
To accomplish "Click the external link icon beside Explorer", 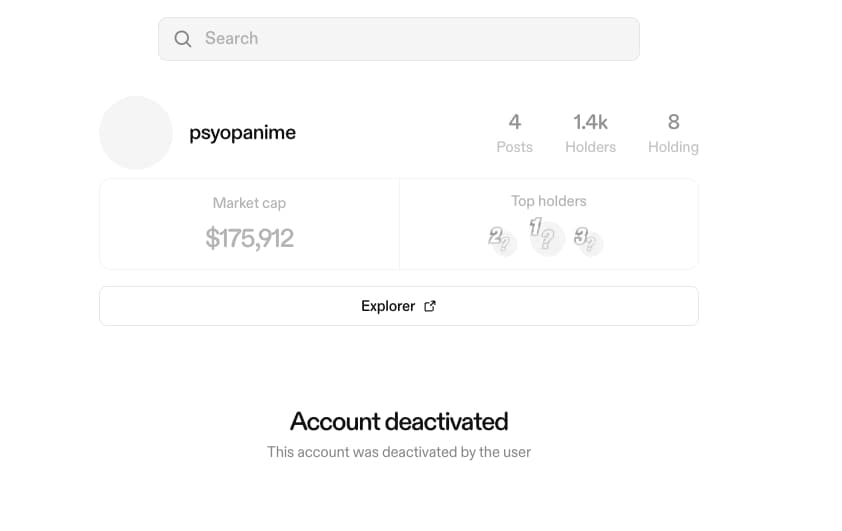I will (430, 306).
